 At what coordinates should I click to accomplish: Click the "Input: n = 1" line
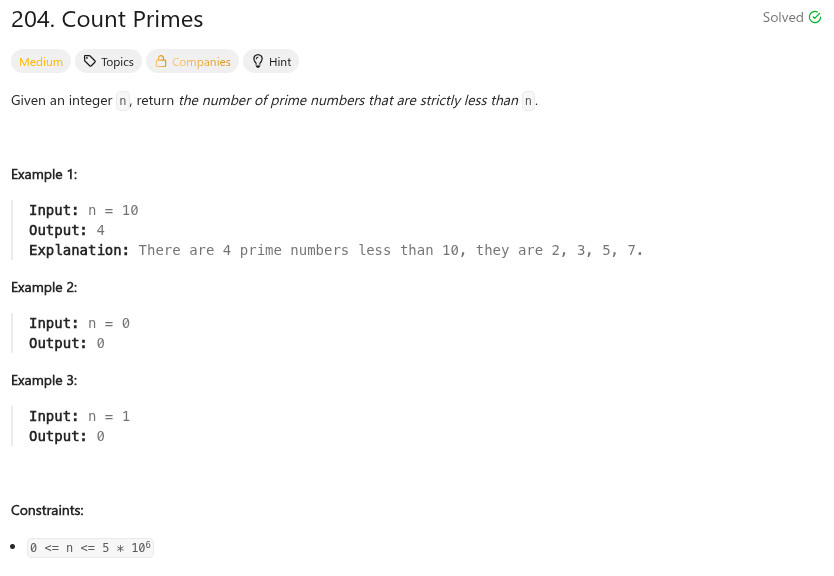(79, 416)
